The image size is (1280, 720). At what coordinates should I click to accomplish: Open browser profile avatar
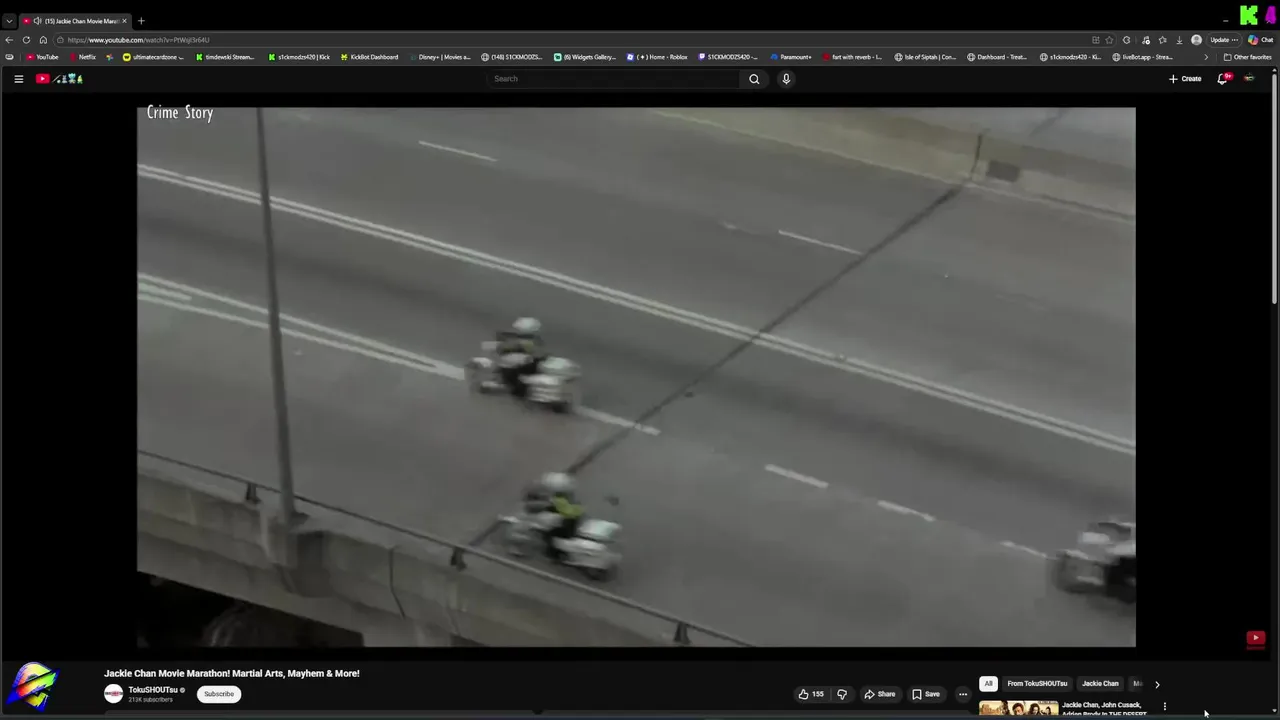tap(1196, 40)
